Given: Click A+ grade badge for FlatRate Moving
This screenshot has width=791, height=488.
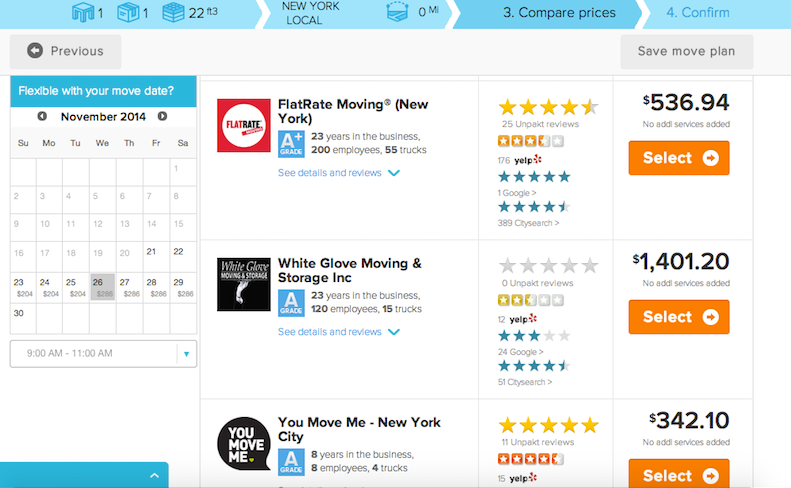Looking at the screenshot, I should point(291,144).
